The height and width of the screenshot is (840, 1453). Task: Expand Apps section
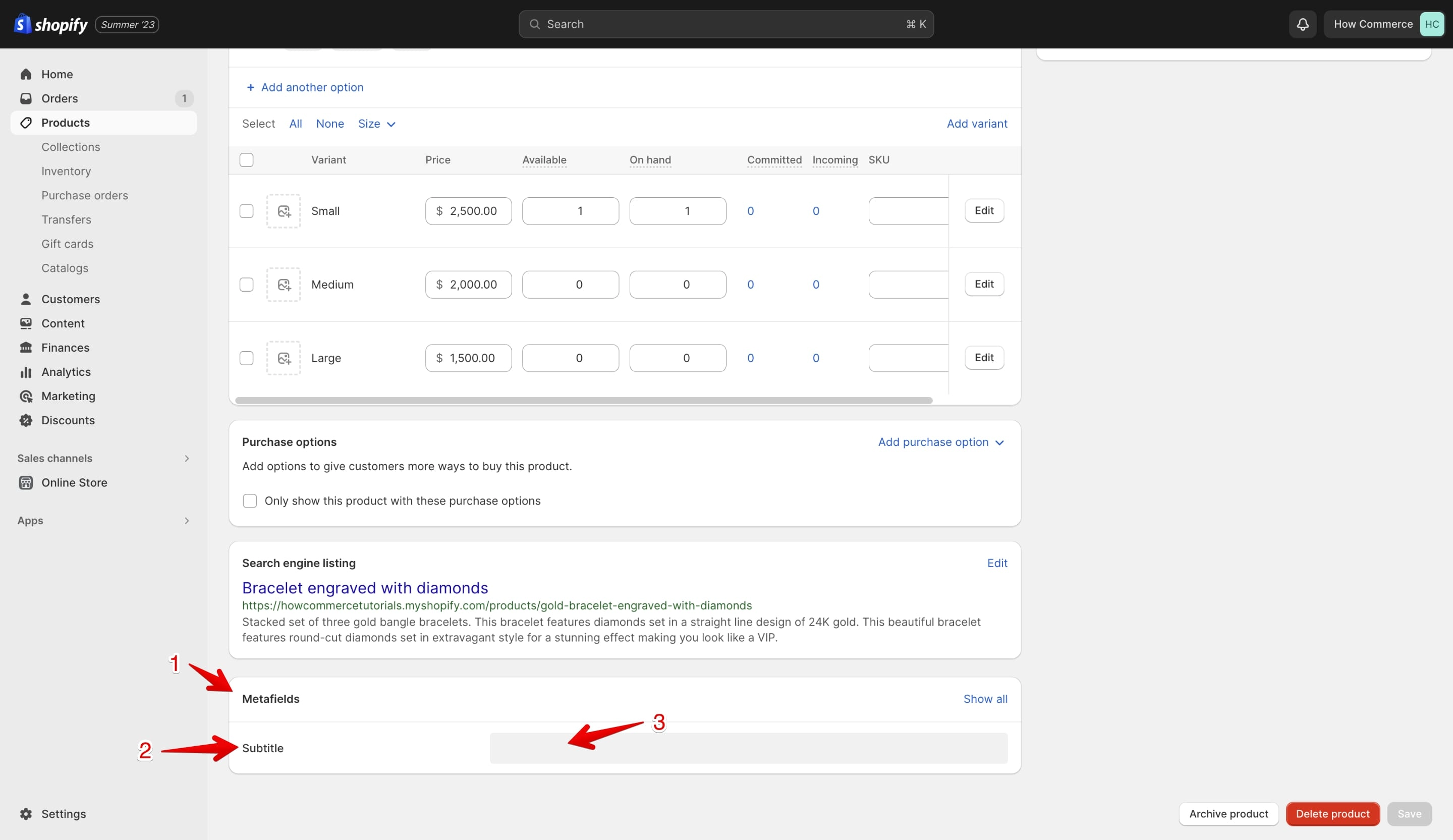[x=104, y=521]
